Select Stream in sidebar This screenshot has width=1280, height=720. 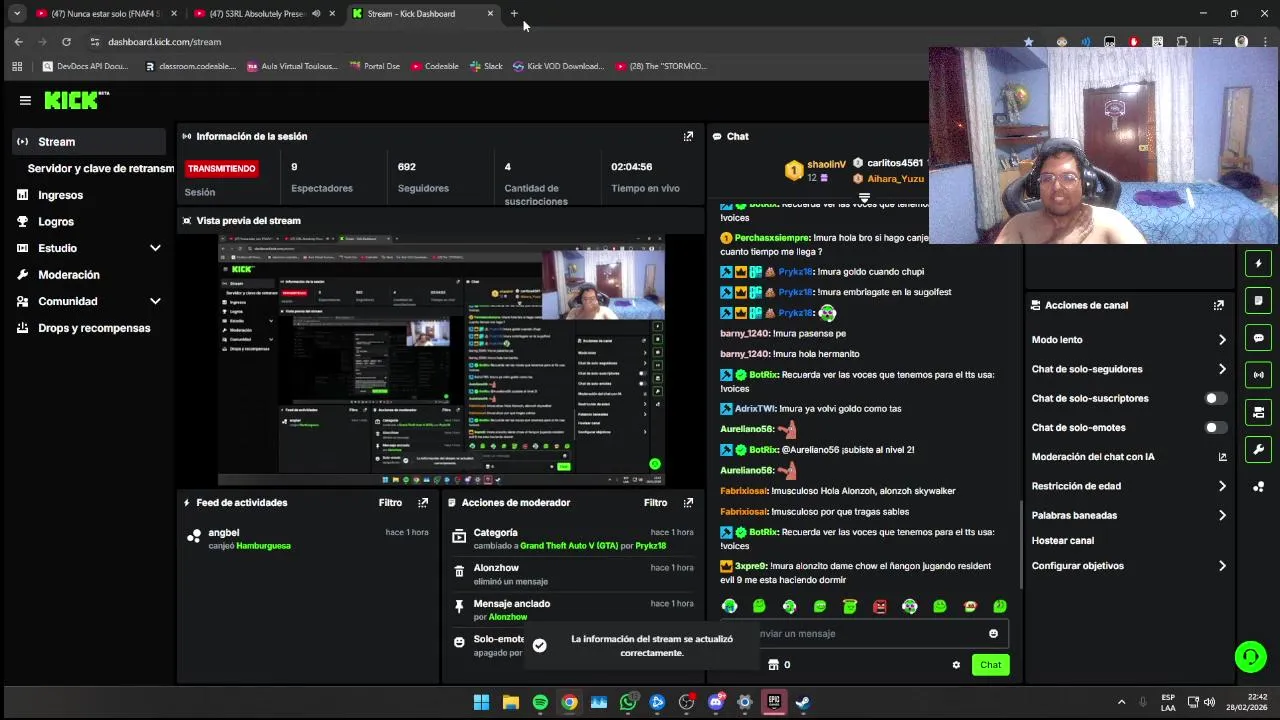(x=89, y=142)
